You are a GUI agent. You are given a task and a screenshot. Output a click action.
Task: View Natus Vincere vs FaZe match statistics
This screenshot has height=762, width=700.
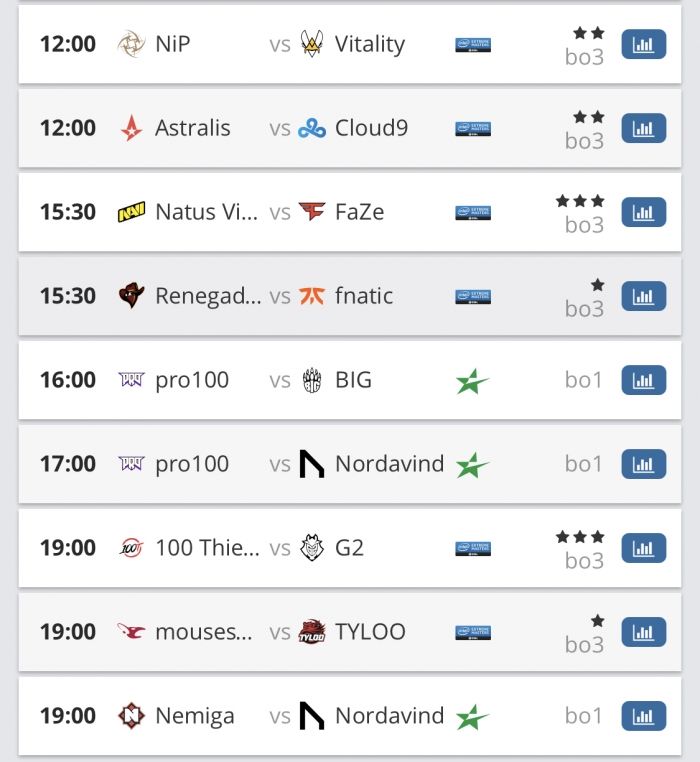click(643, 212)
